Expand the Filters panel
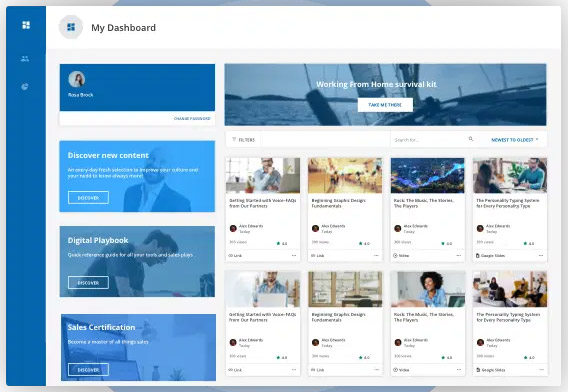568x392 pixels. pos(243,139)
